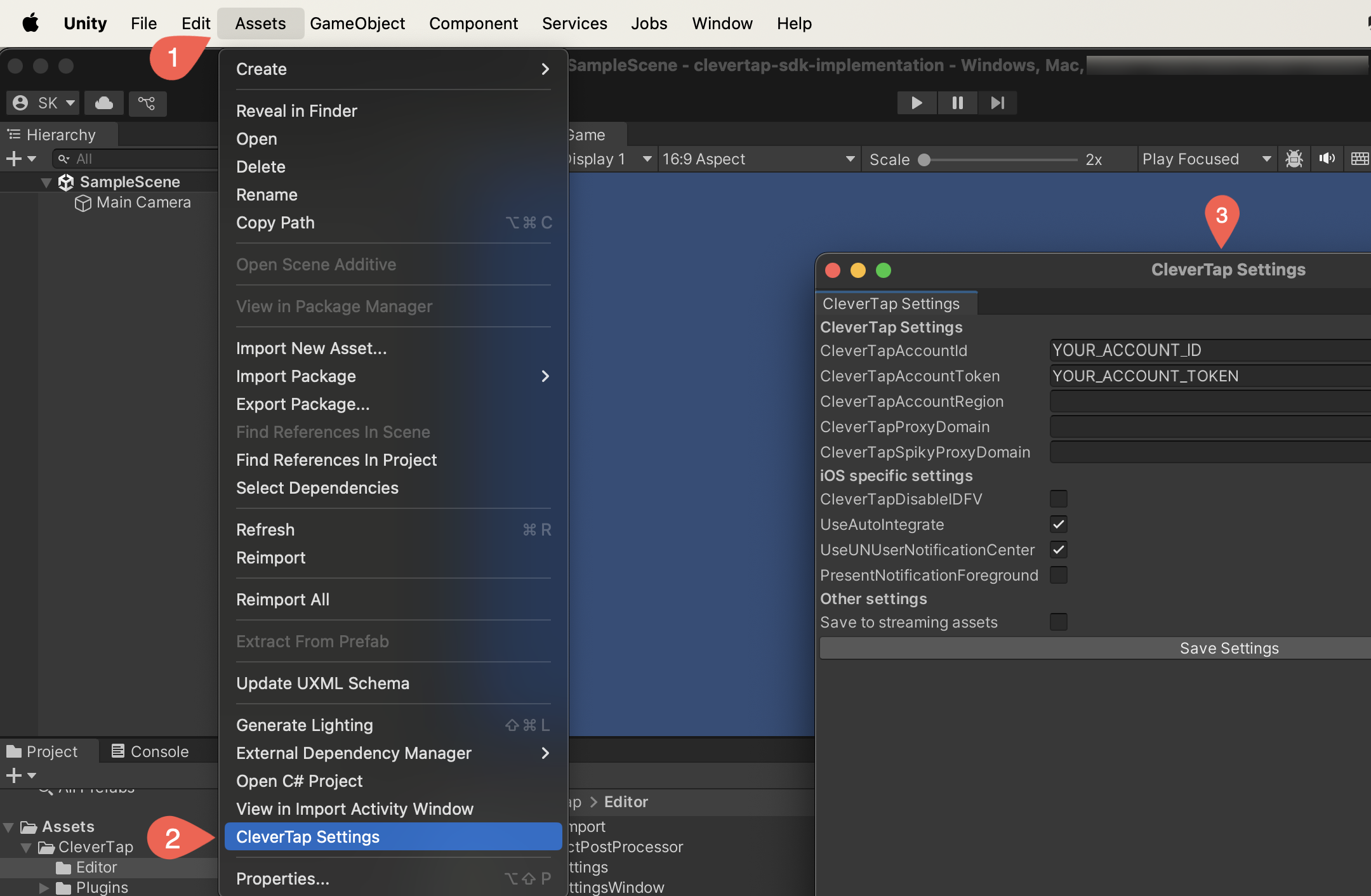The height and width of the screenshot is (896, 1371).
Task: Collapse the Assets folder tree
Action: (x=9, y=827)
